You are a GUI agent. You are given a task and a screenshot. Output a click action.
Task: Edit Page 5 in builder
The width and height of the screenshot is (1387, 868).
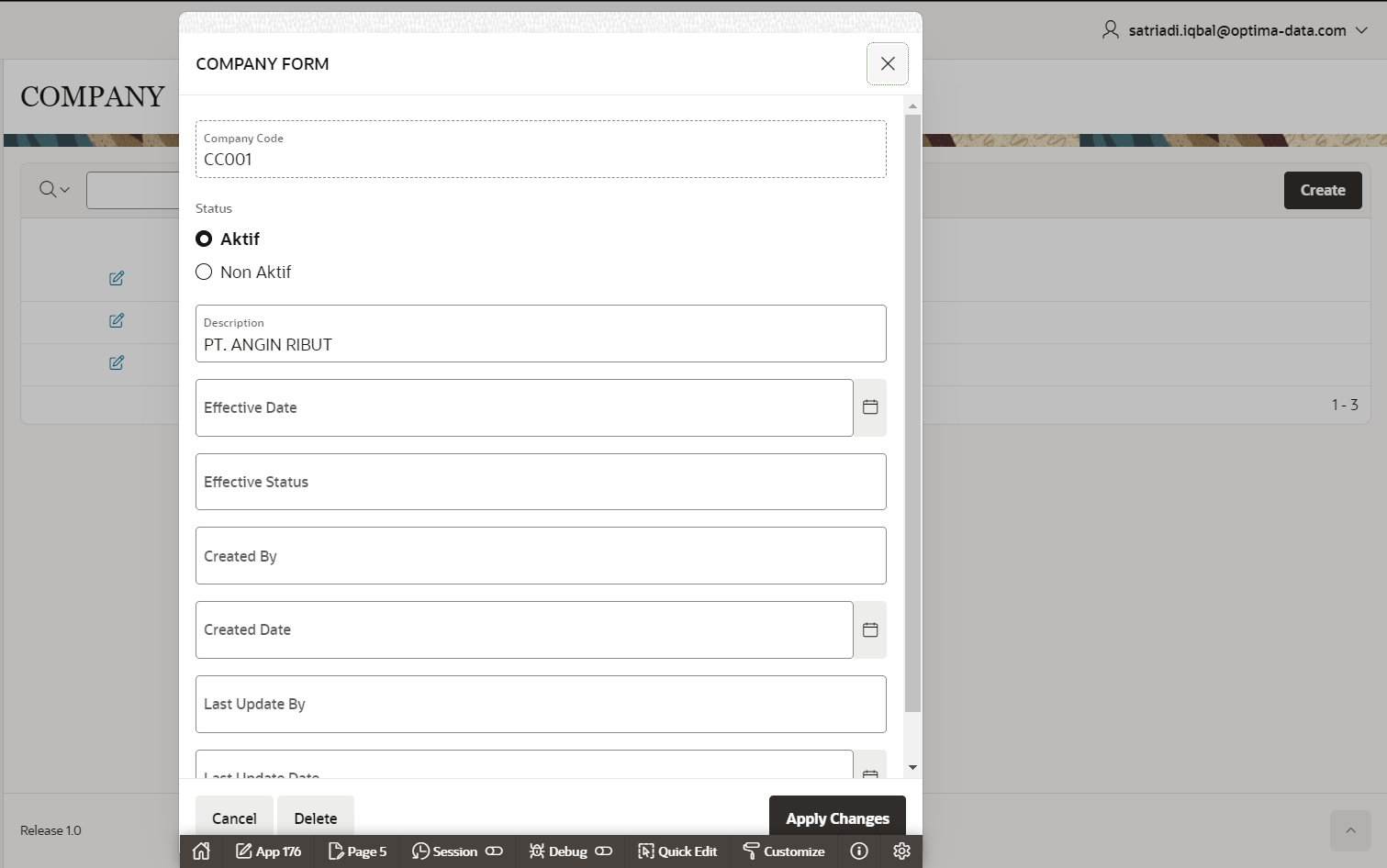point(357,851)
